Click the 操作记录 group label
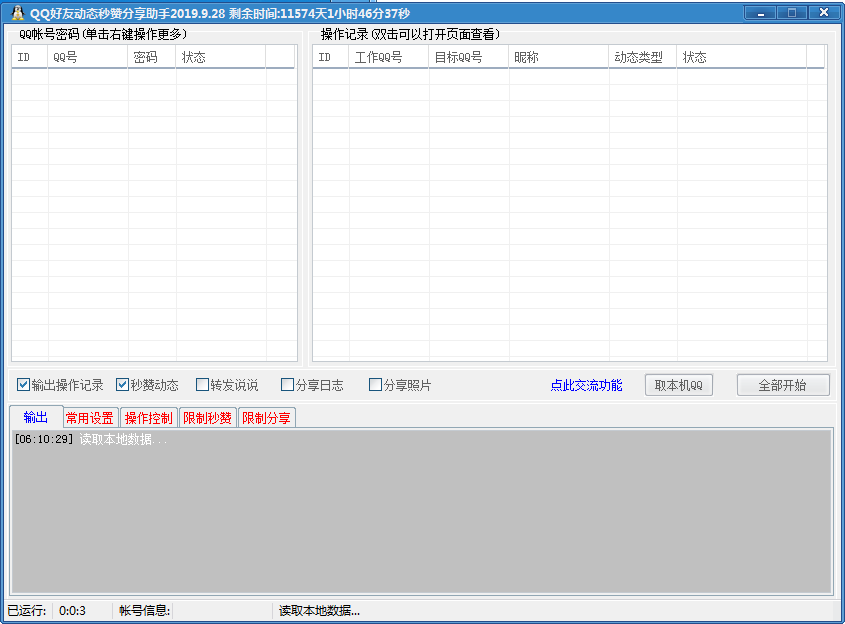 click(410, 34)
